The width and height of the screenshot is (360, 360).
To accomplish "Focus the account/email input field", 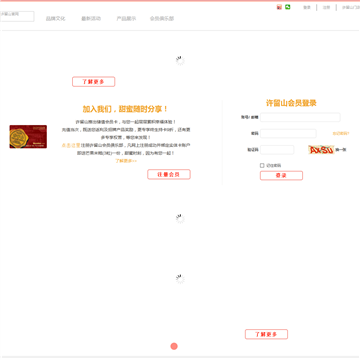I will point(300,117).
